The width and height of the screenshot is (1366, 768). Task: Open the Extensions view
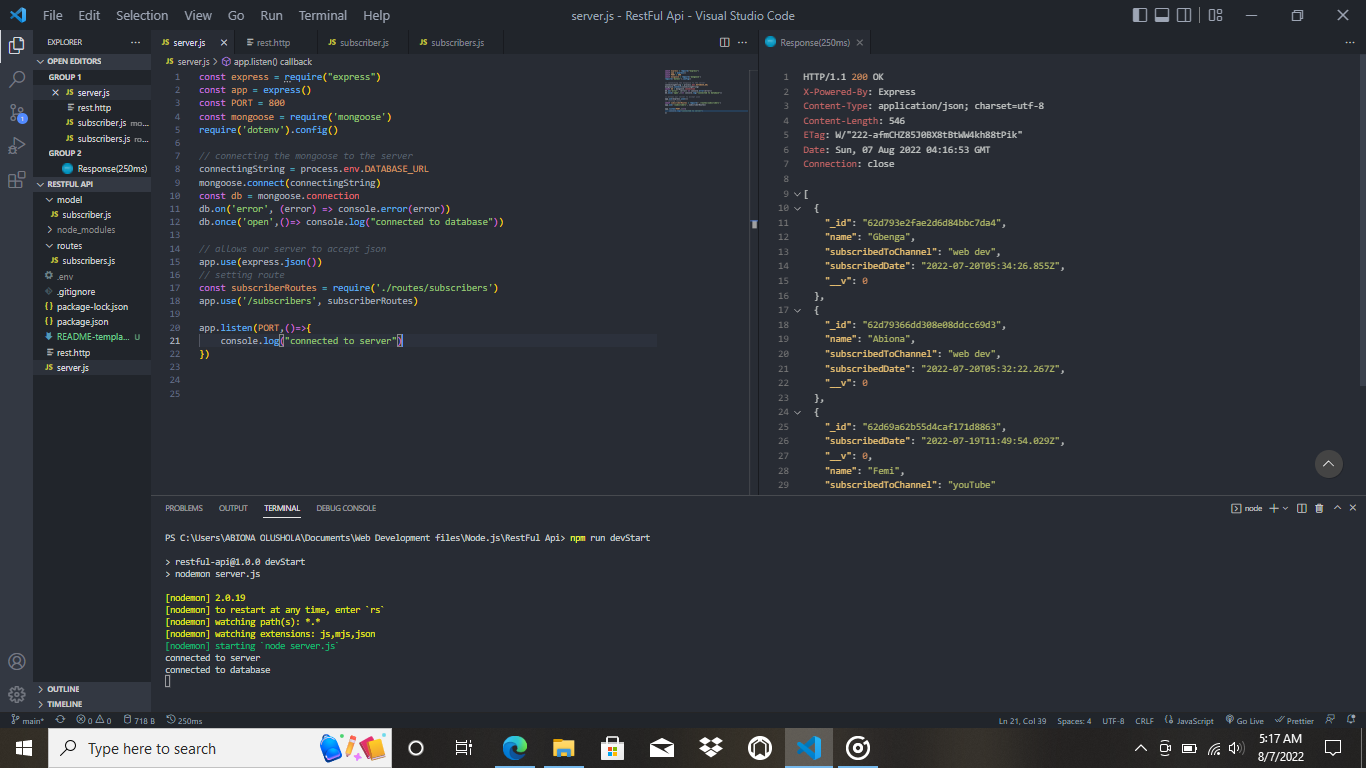[16, 180]
